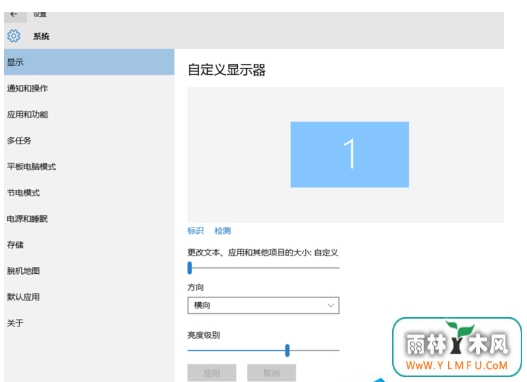Screen dimensions: 527x382
Task: Click the 应用 apply button
Action: [212, 373]
